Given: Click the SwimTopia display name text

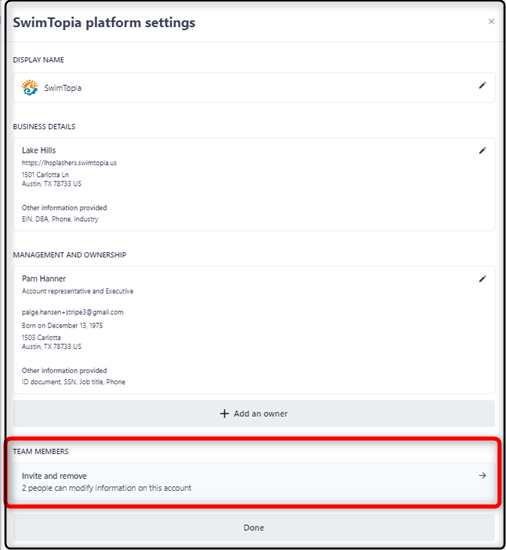Looking at the screenshot, I should point(63,88).
